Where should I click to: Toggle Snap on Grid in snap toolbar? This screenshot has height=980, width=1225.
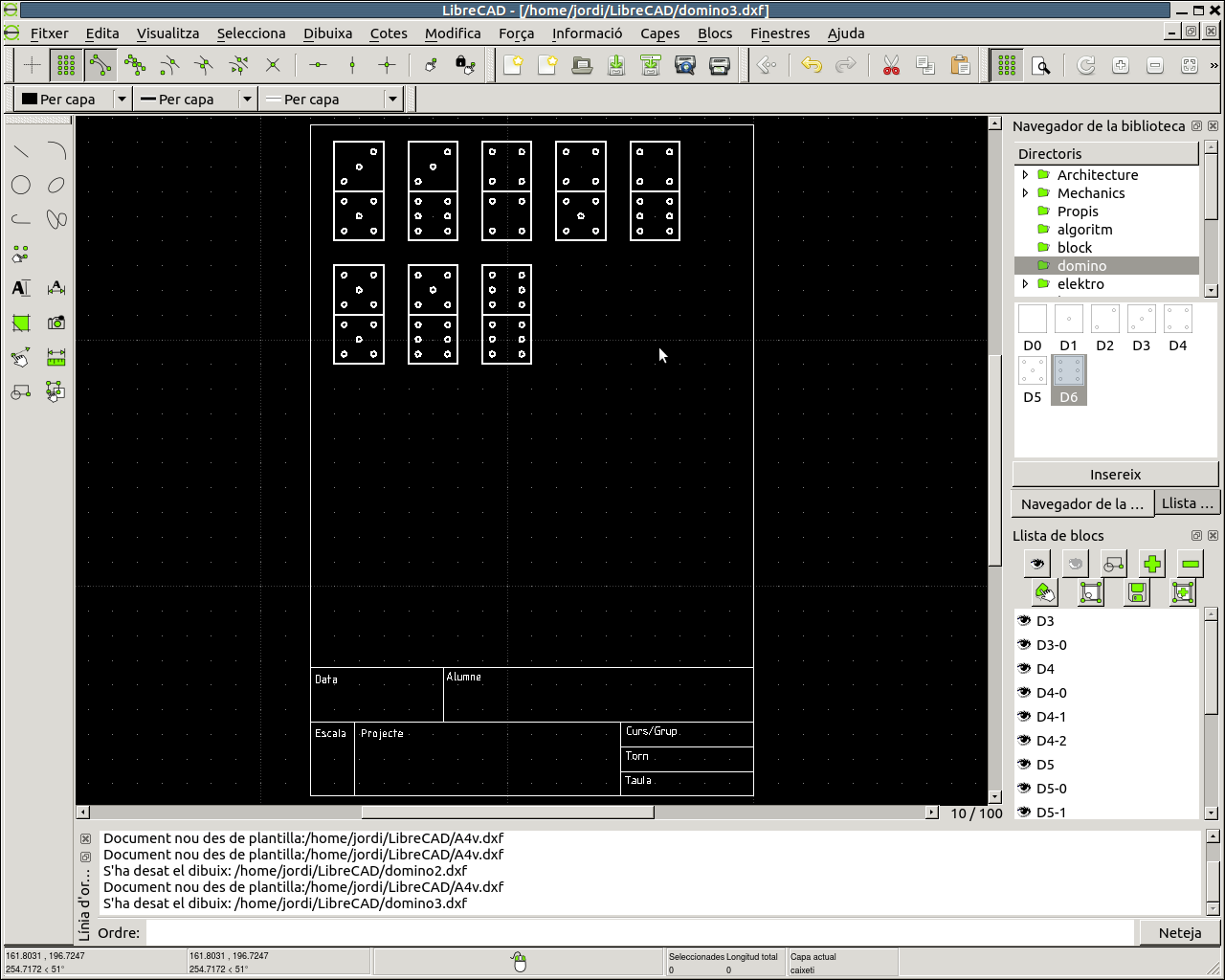point(66,65)
